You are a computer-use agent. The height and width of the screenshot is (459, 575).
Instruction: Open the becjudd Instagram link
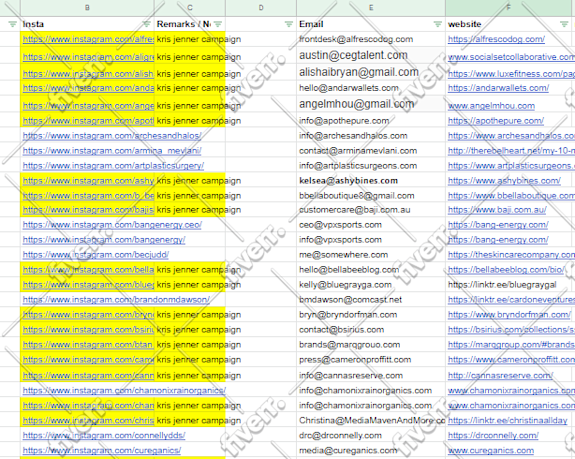point(96,255)
